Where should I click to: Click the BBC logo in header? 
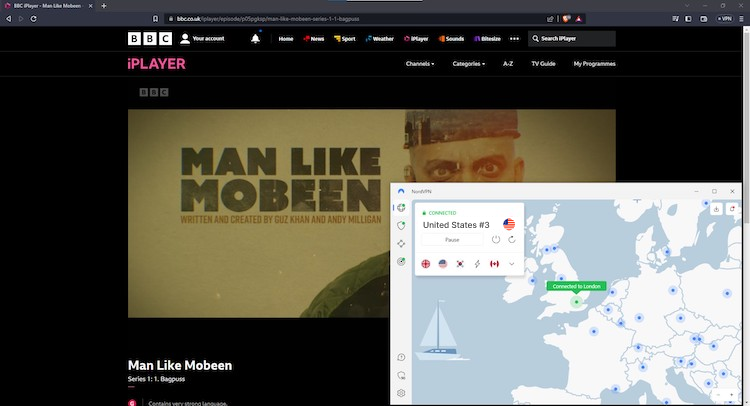coord(150,39)
